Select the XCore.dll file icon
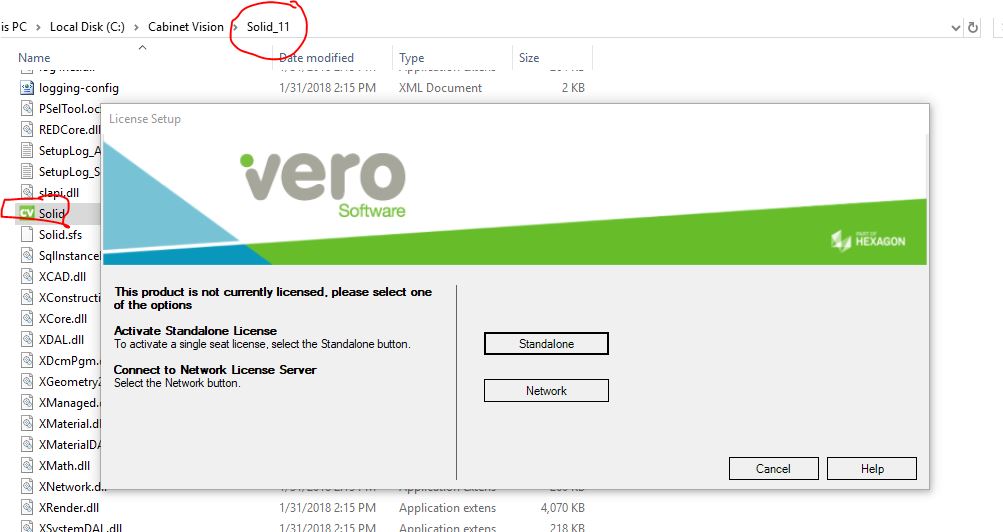This screenshot has width=1003, height=532. point(27,318)
